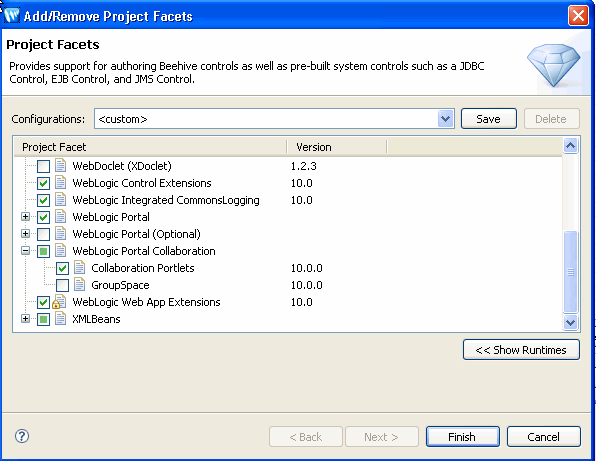Check the WebLogic Portal (Optional) checkbox
This screenshot has height=461, width=596.
43,234
